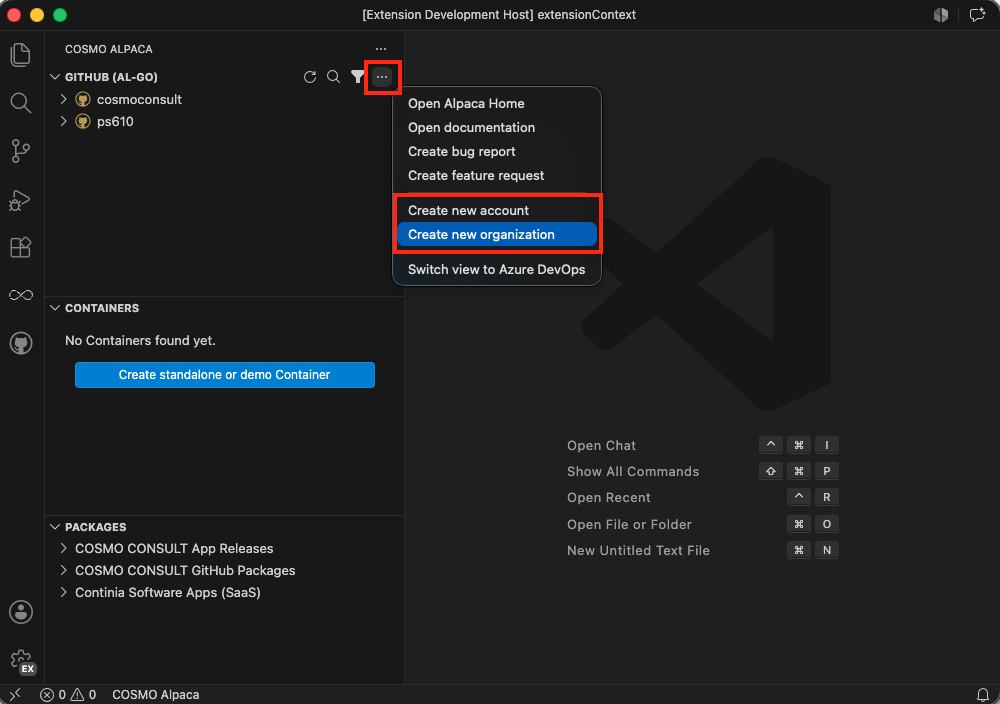The image size is (1000, 704).
Task: Click the Open File or Folder label
Action: (629, 525)
